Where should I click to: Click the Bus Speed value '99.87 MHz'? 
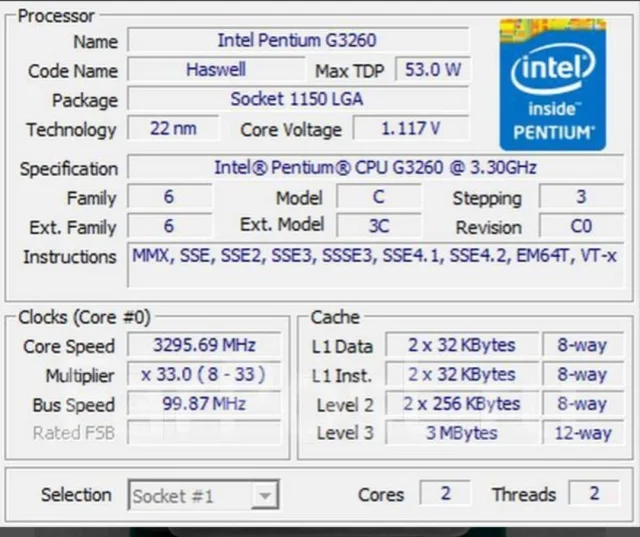pos(204,404)
